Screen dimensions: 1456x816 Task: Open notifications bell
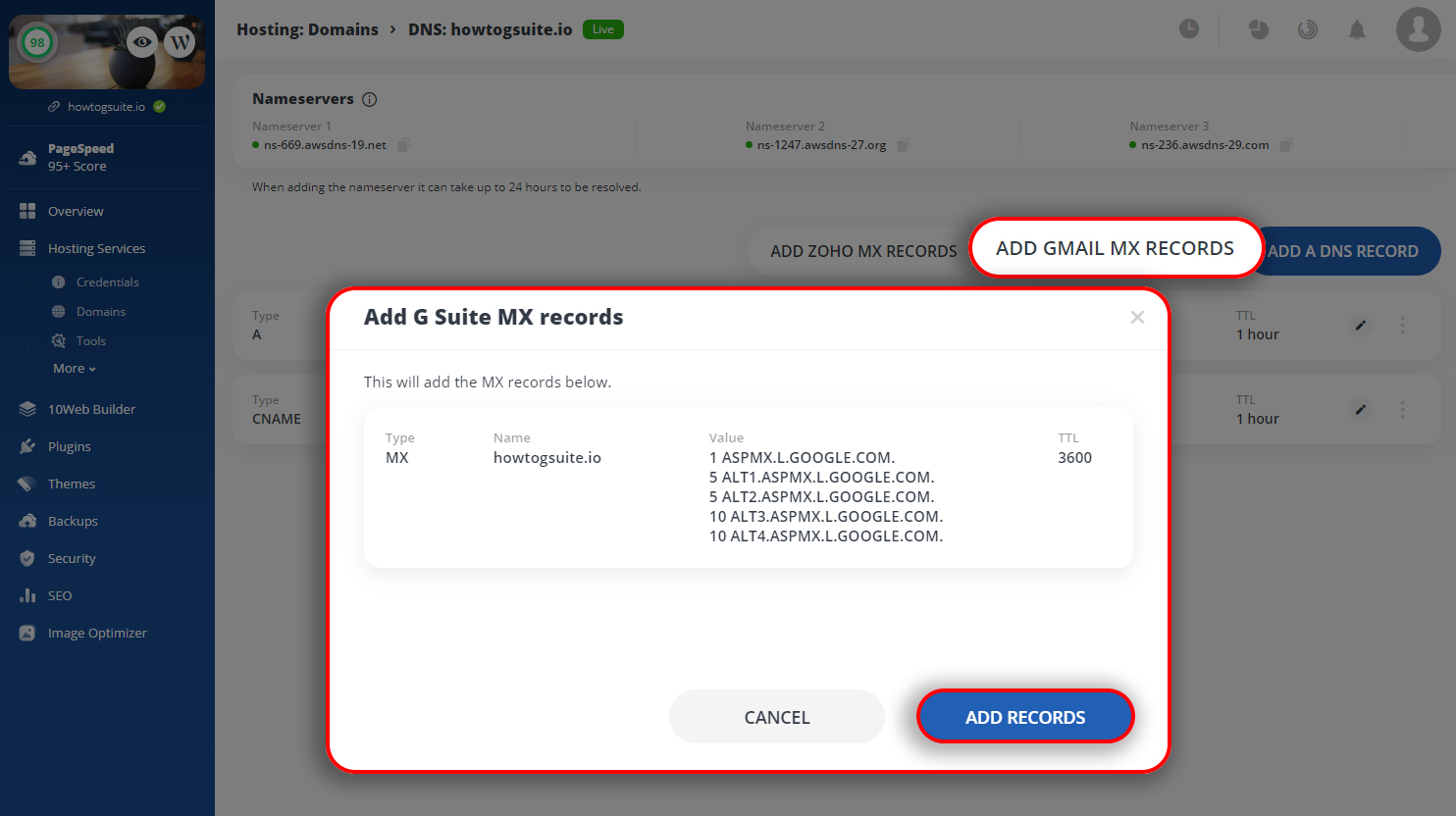point(1357,29)
